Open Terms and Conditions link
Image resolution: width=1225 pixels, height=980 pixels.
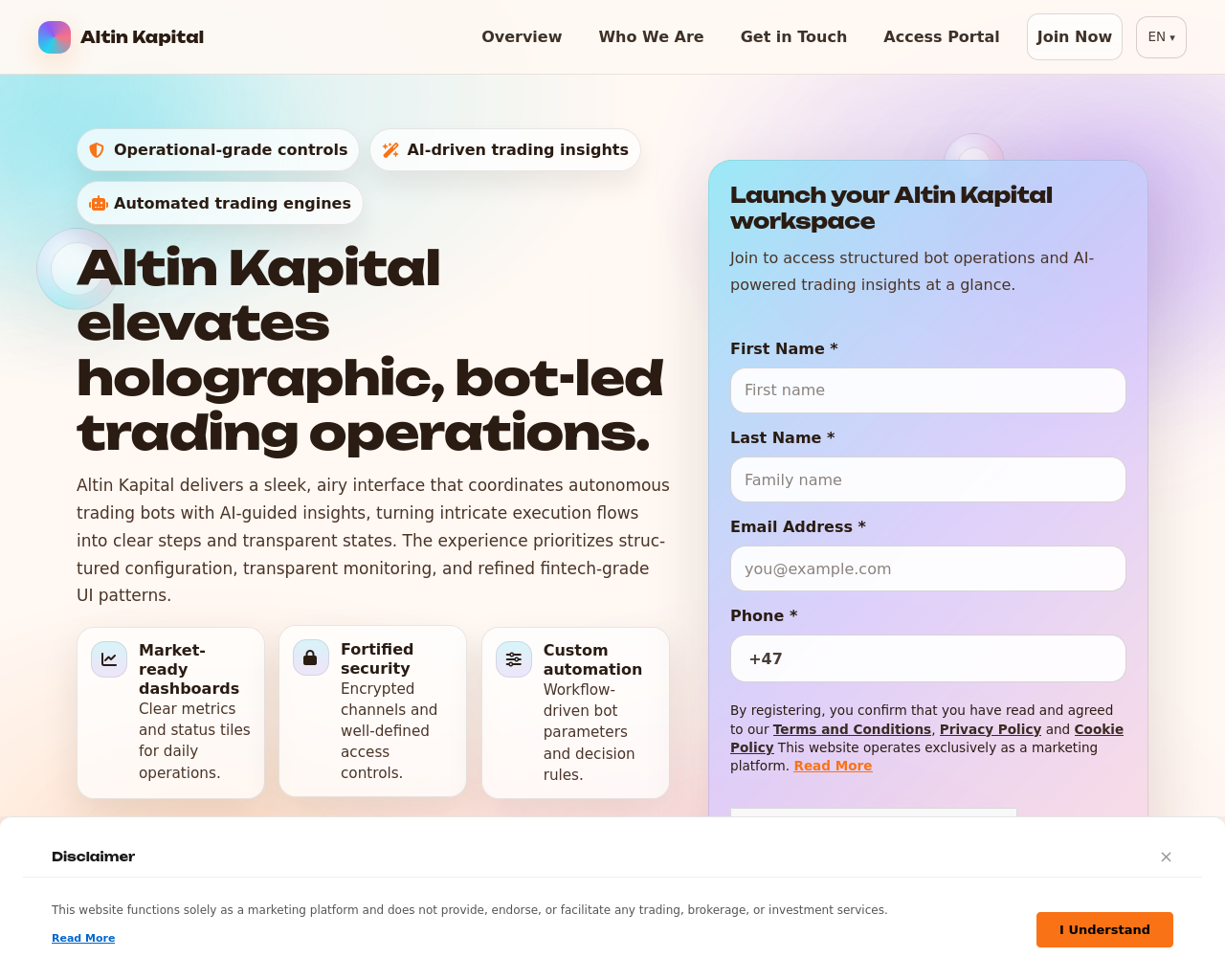[x=852, y=729]
